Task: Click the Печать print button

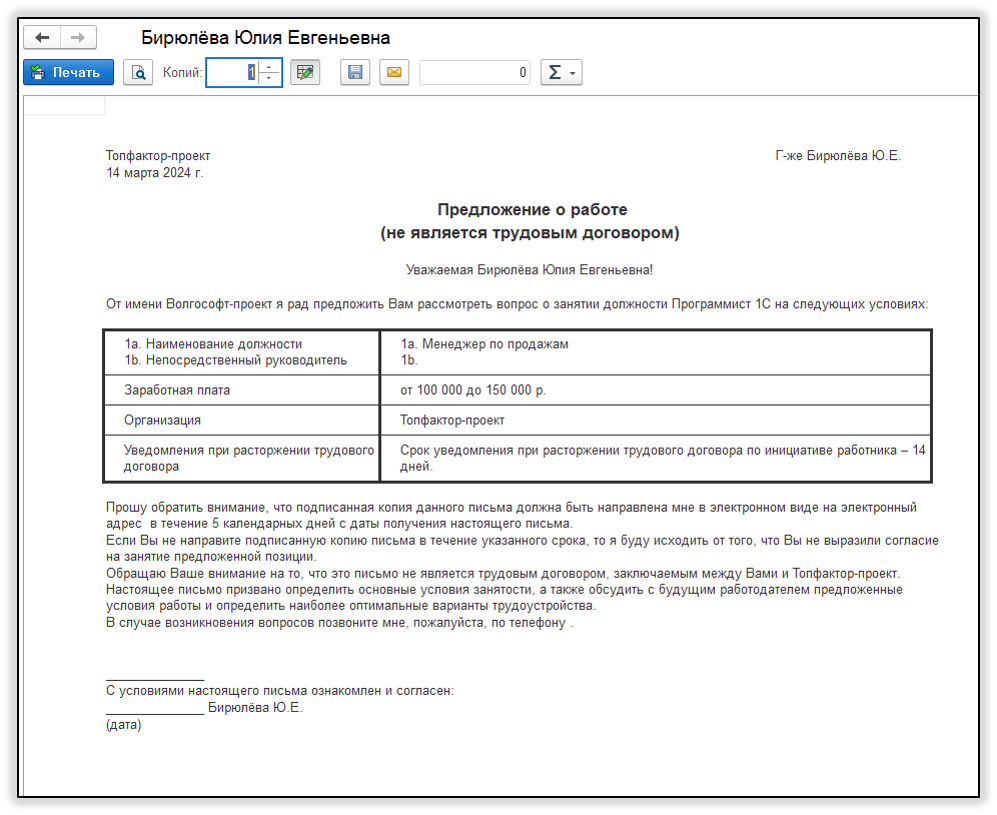Action: pos(69,72)
